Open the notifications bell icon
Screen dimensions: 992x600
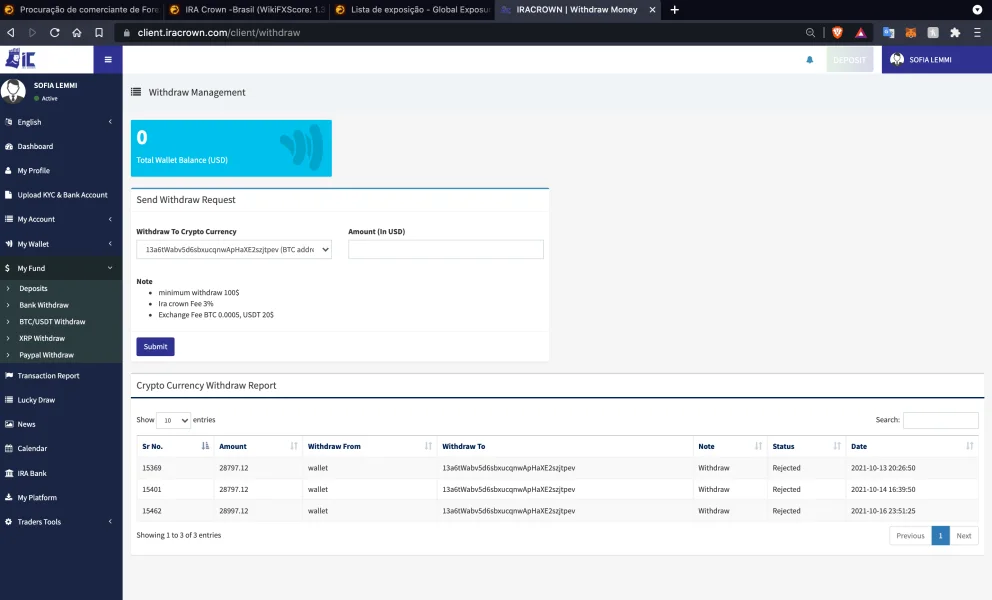809,60
